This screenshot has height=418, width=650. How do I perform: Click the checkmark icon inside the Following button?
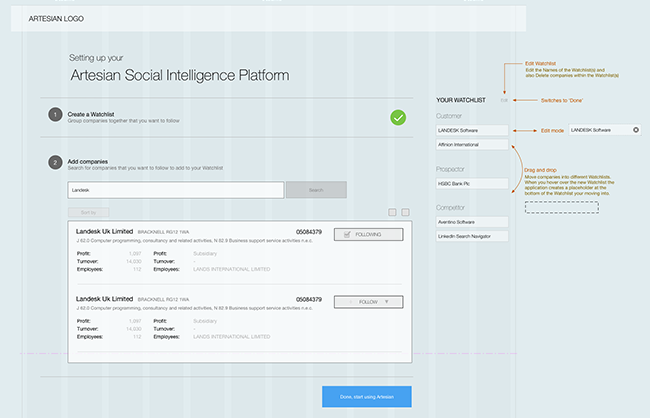[x=346, y=234]
